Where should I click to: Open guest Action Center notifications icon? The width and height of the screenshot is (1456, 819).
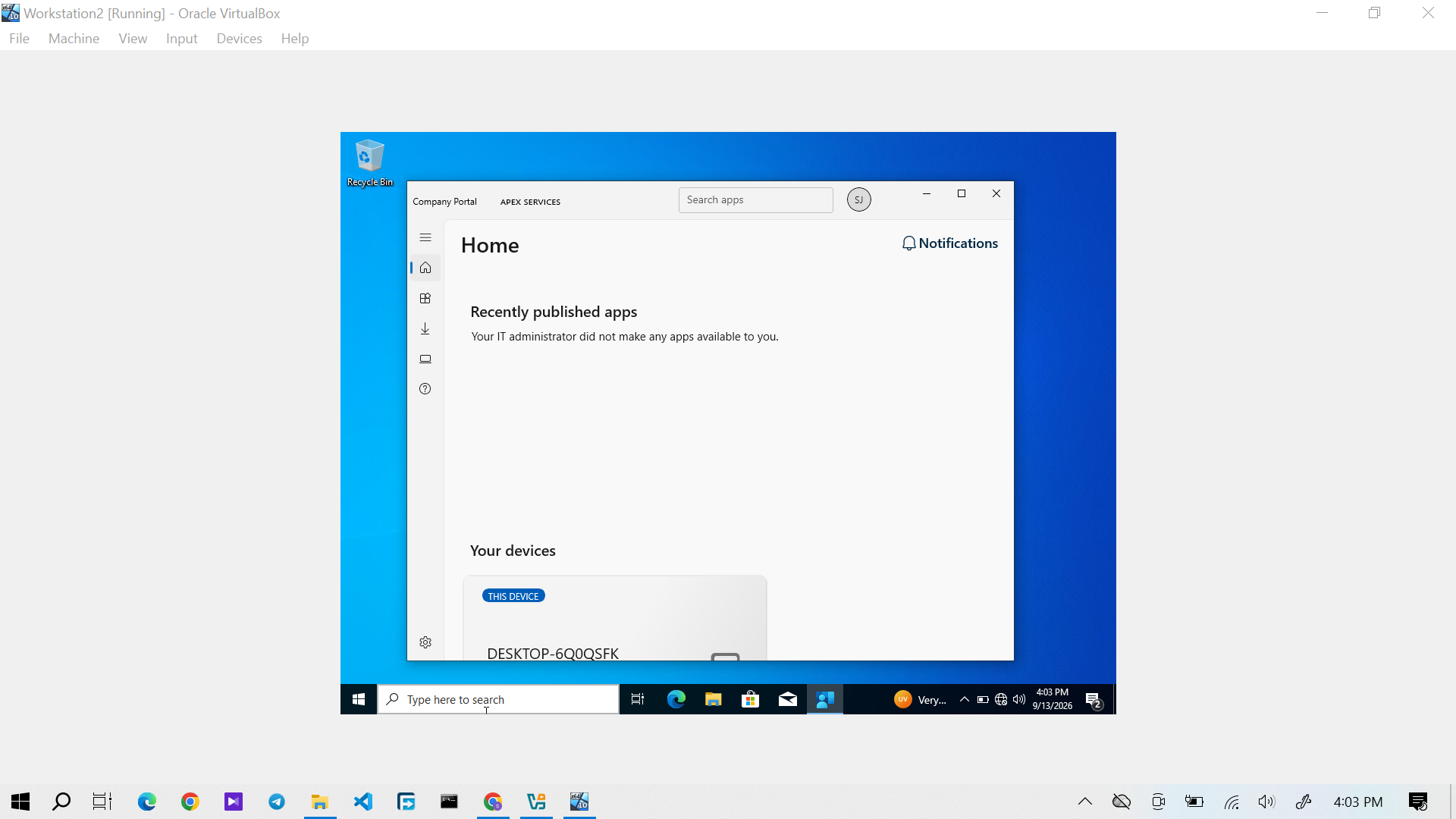click(x=1094, y=699)
